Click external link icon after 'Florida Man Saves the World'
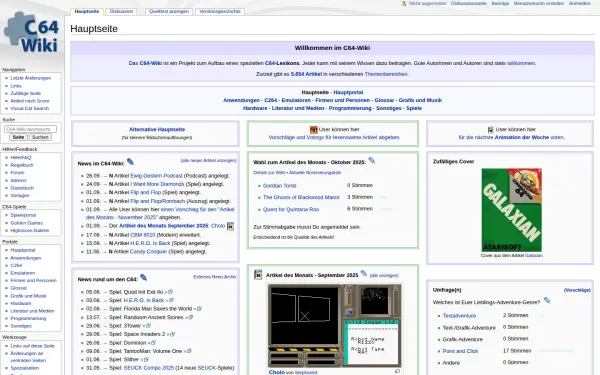The width and height of the screenshot is (600, 375). point(199,309)
